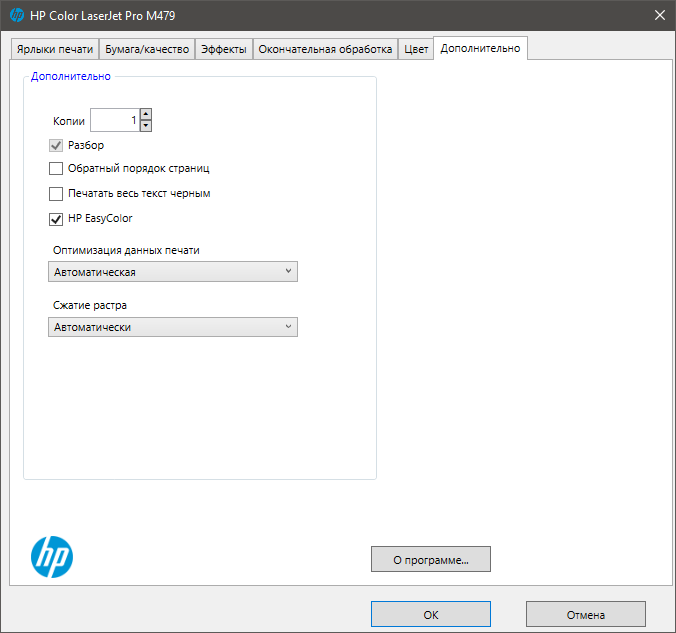
Task: Close the HP Color LaserJet Pro dialog
Action: click(660, 15)
